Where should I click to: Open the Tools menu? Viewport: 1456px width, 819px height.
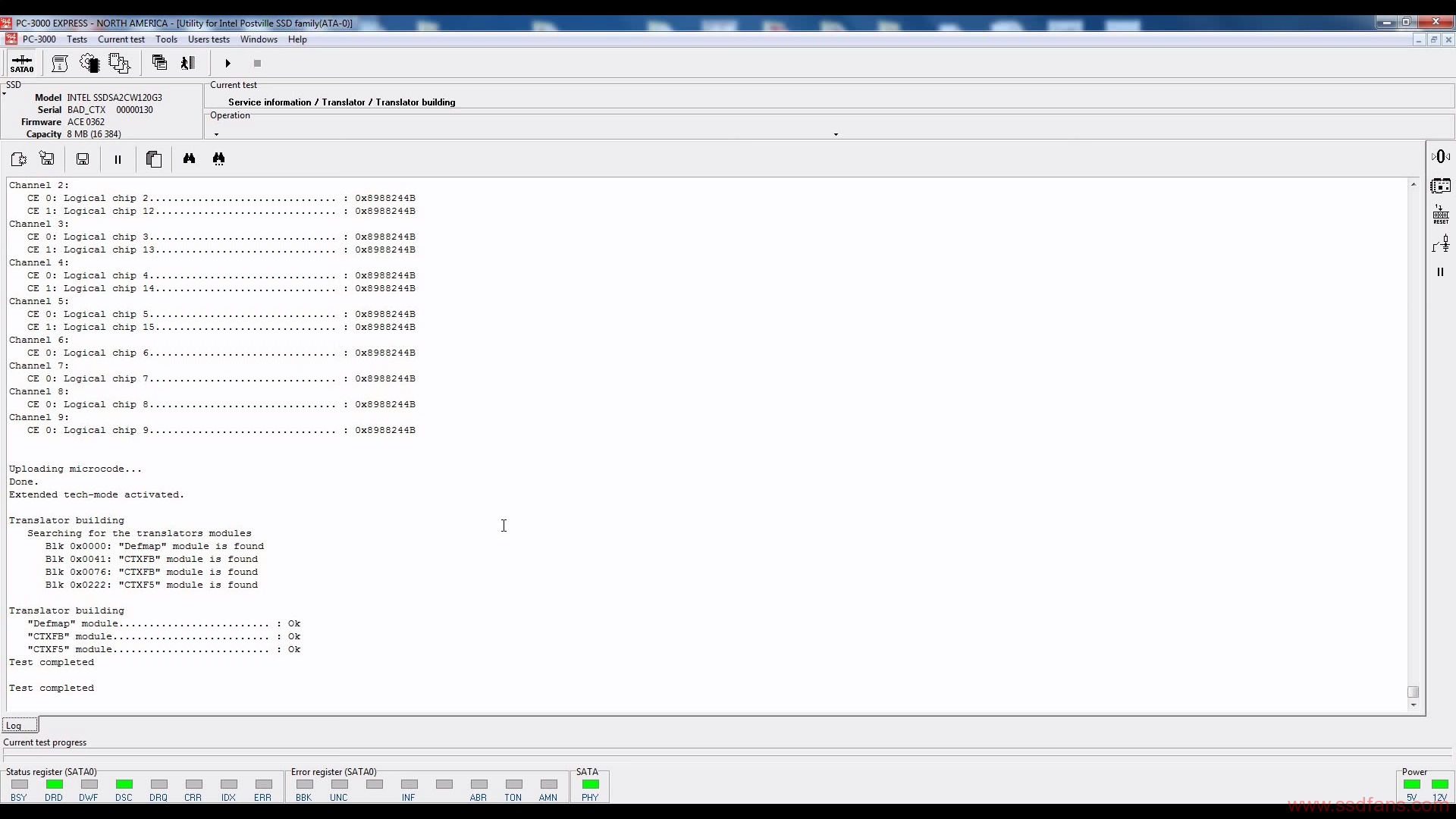166,39
